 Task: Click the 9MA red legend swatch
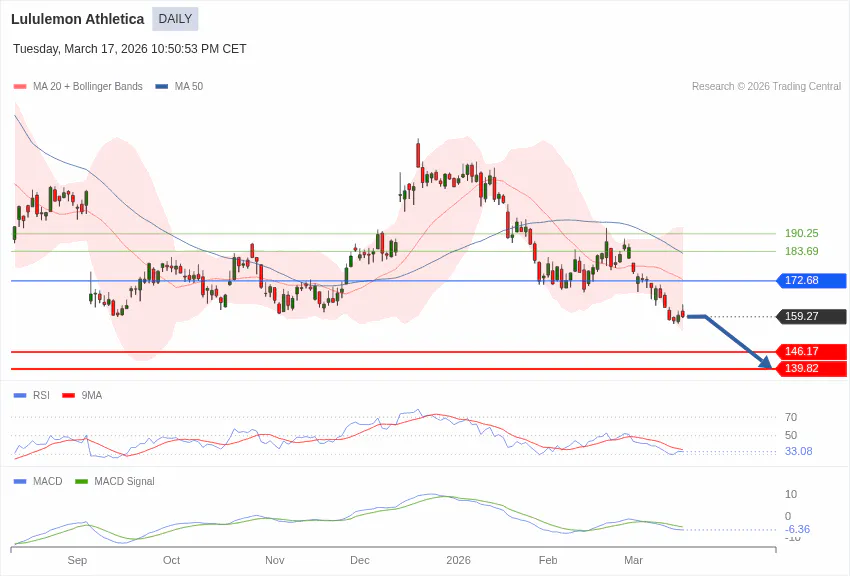[68, 396]
